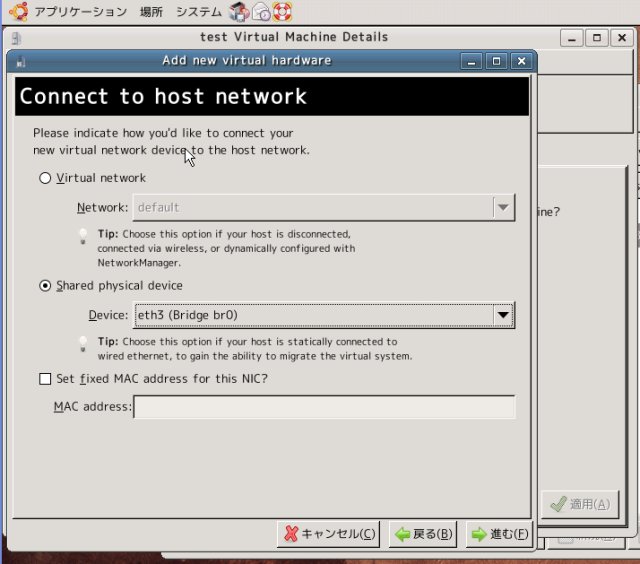Click the MAC address: label

[93, 407]
